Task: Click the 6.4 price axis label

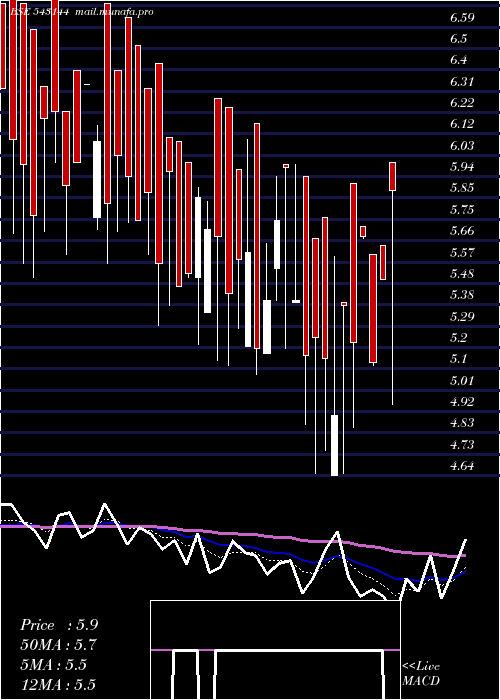Action: point(458,60)
